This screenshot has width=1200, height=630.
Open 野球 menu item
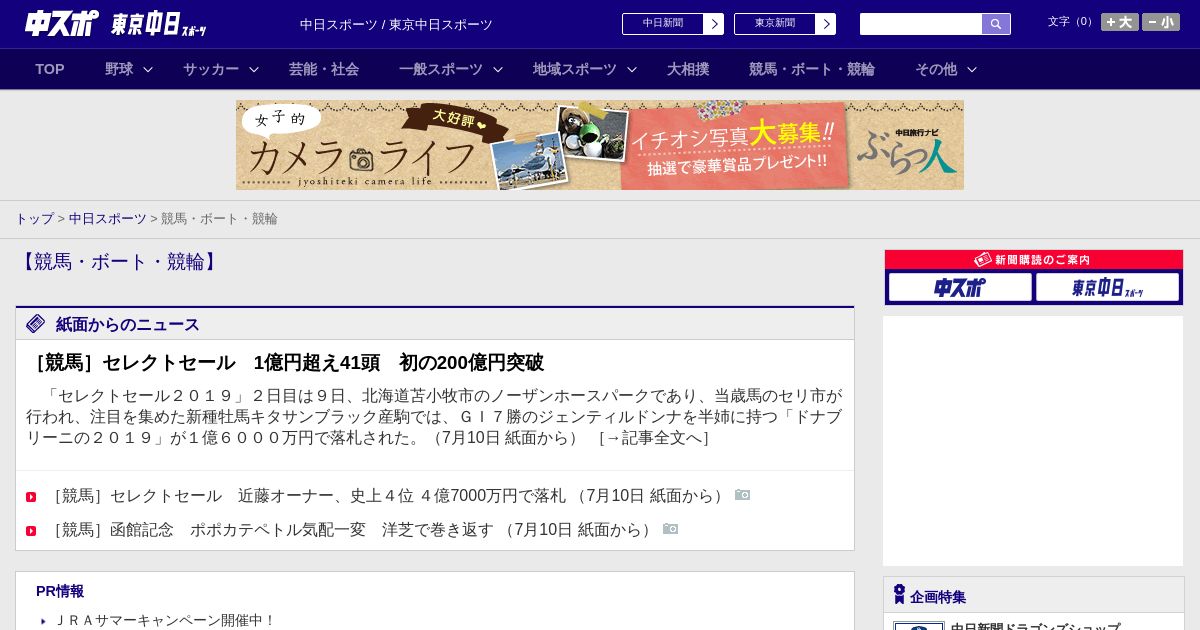(119, 69)
